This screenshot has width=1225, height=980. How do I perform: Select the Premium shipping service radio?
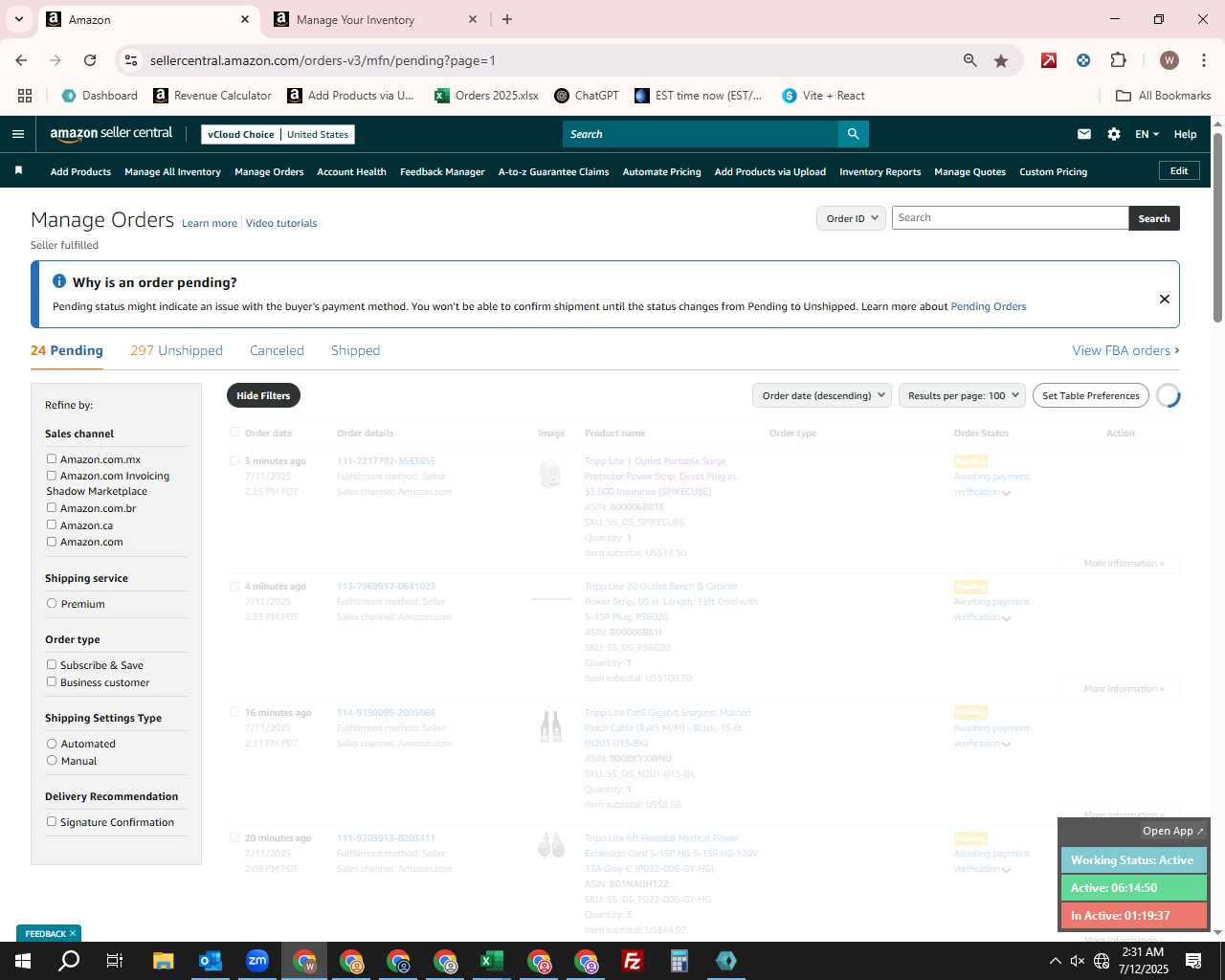coord(52,603)
